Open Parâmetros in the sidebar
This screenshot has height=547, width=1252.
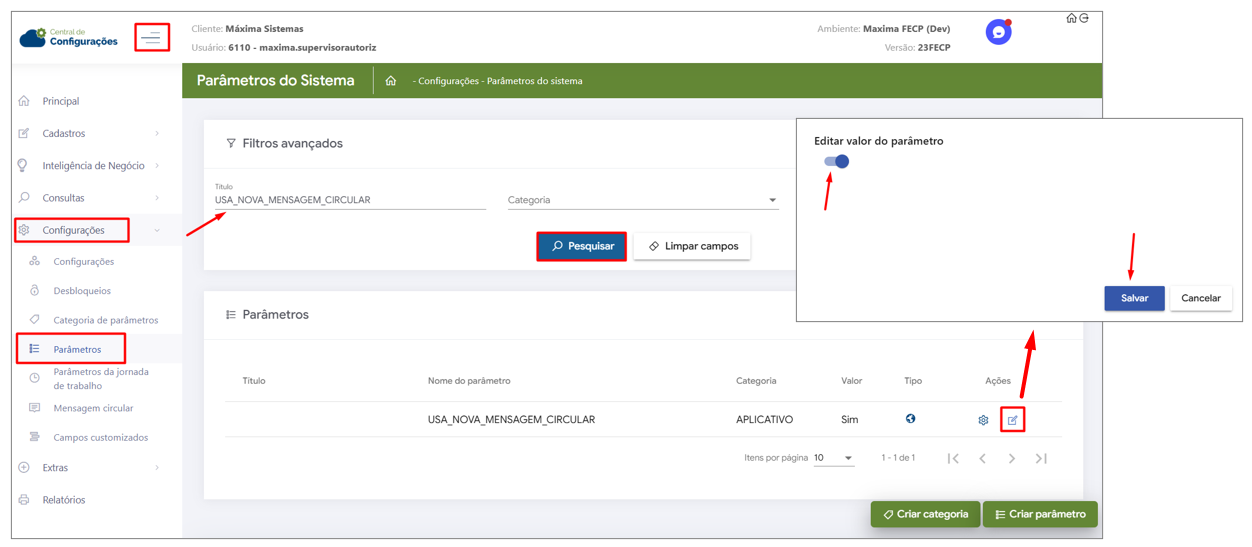coord(77,349)
